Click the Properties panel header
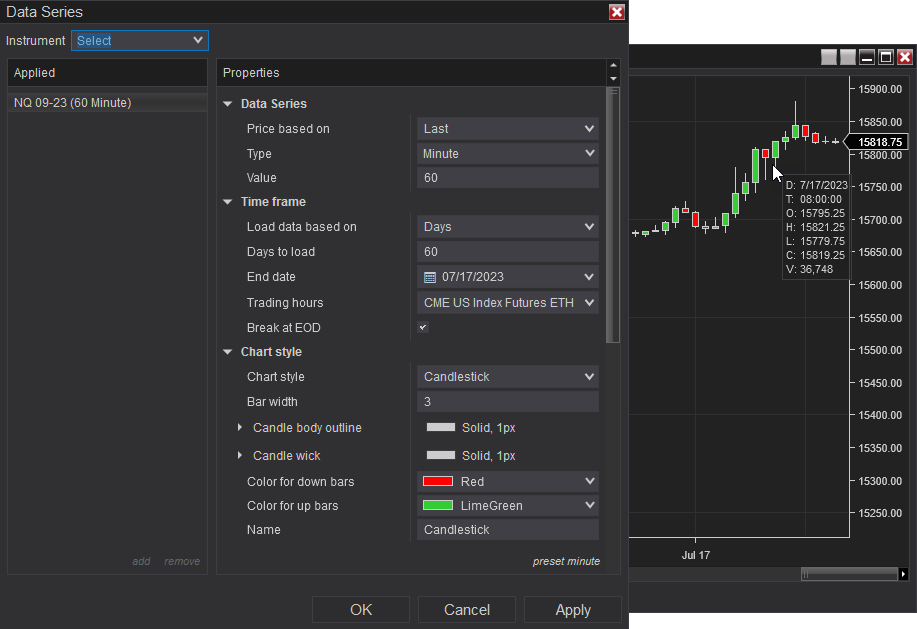The height and width of the screenshot is (629, 917). (x=412, y=72)
